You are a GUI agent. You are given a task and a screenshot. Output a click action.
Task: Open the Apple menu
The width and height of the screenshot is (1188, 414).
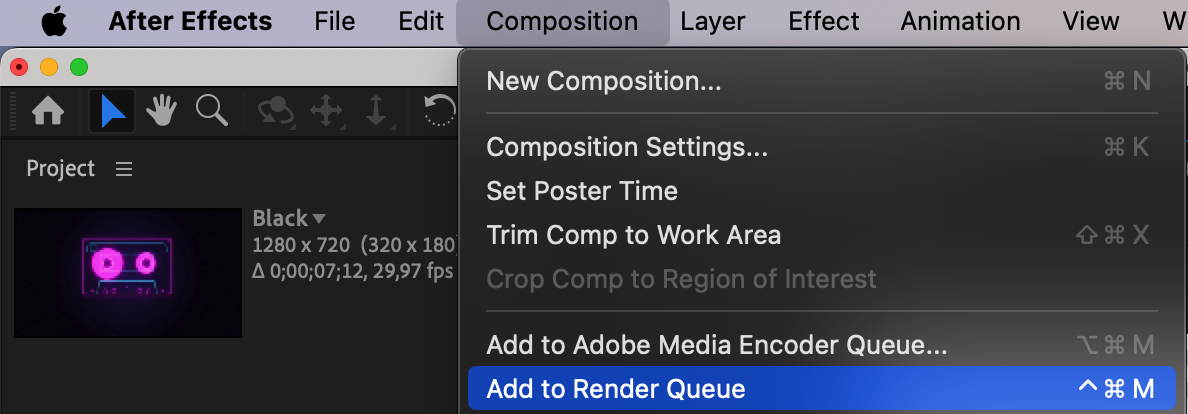point(53,21)
